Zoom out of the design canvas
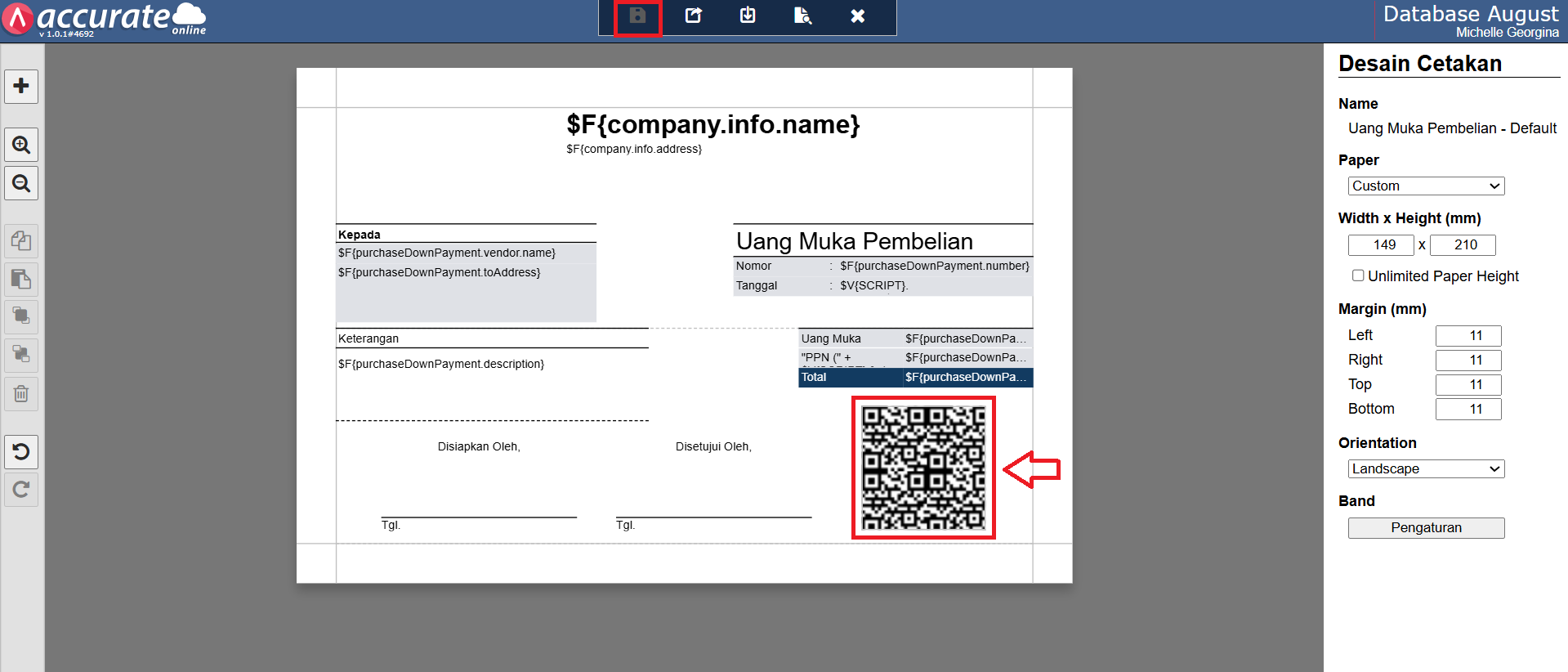Viewport: 1568px width, 672px height. tap(21, 183)
